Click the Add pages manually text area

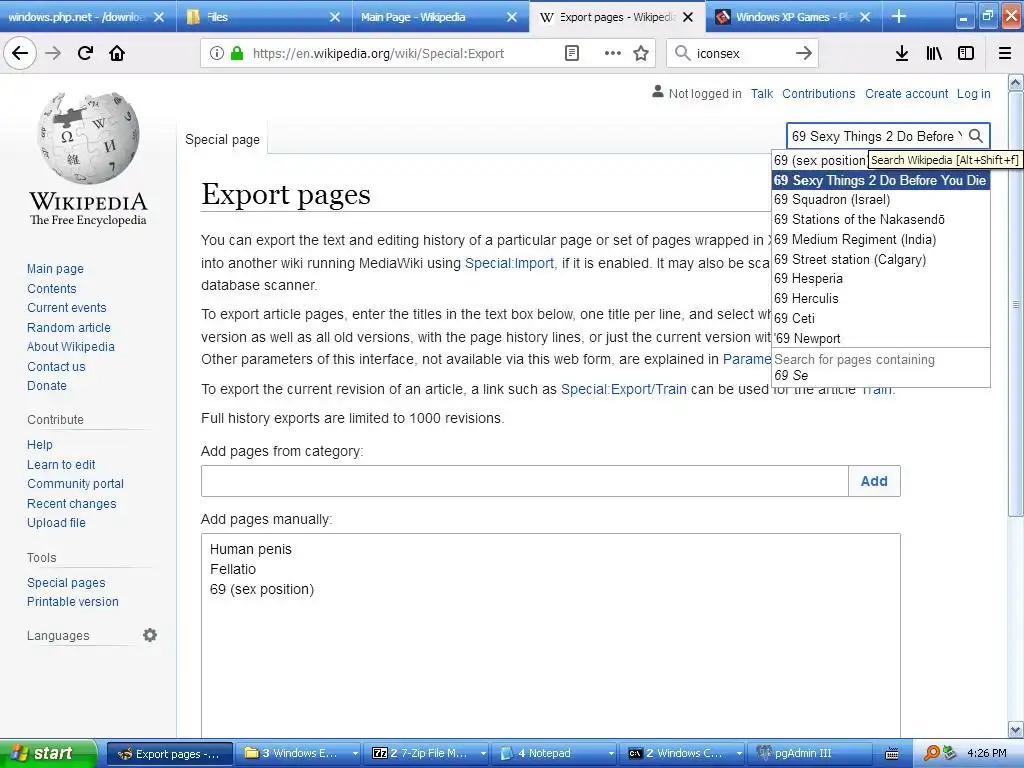click(551, 635)
